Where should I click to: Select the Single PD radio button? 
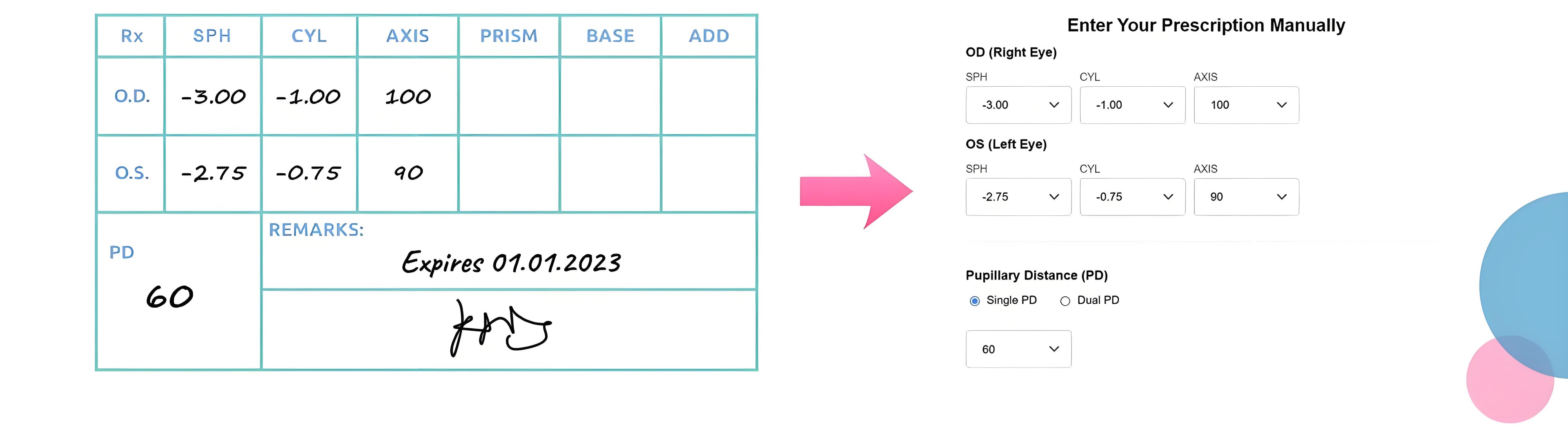click(975, 301)
